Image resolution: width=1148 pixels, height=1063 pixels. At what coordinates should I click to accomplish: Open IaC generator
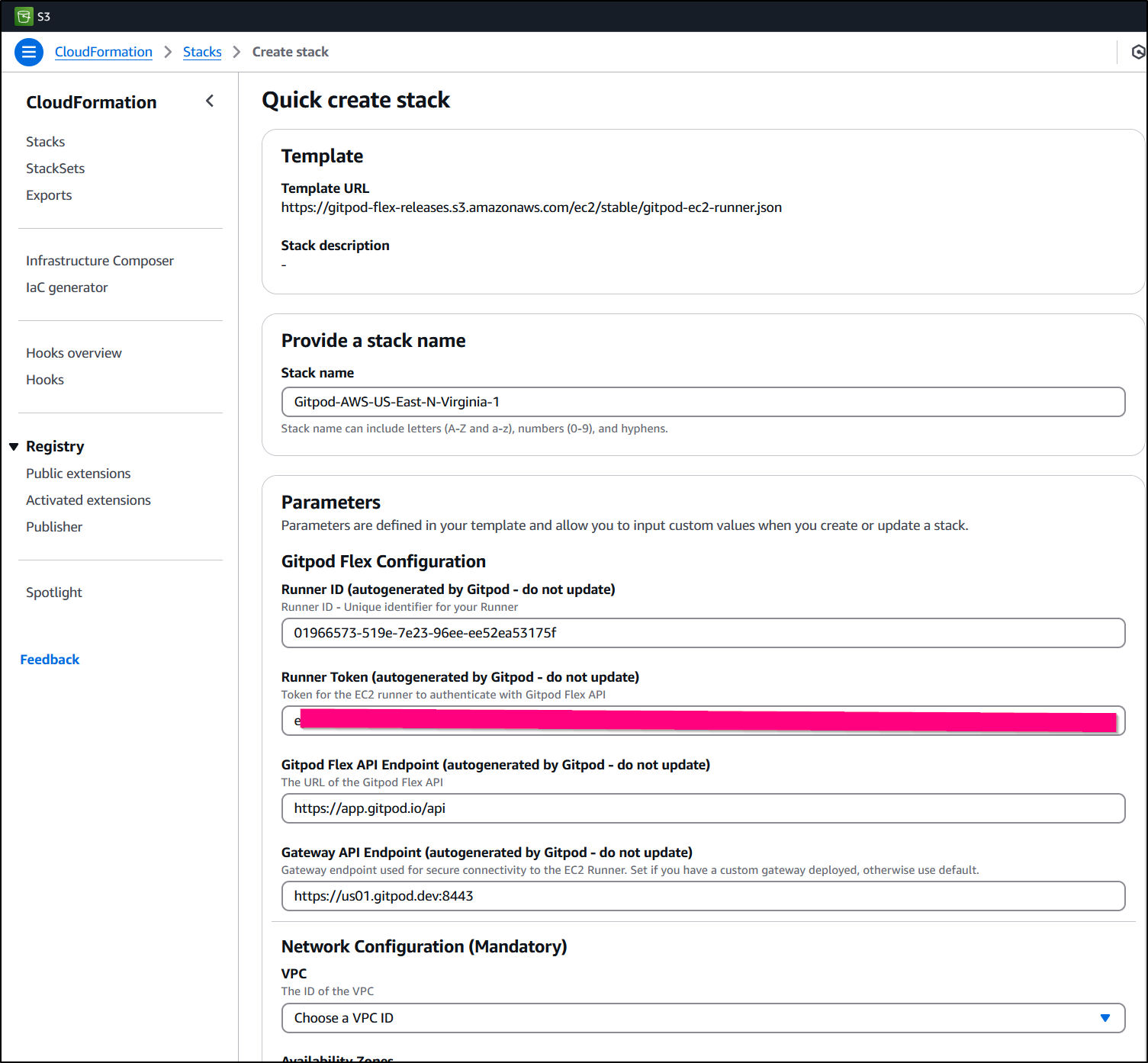[67, 287]
